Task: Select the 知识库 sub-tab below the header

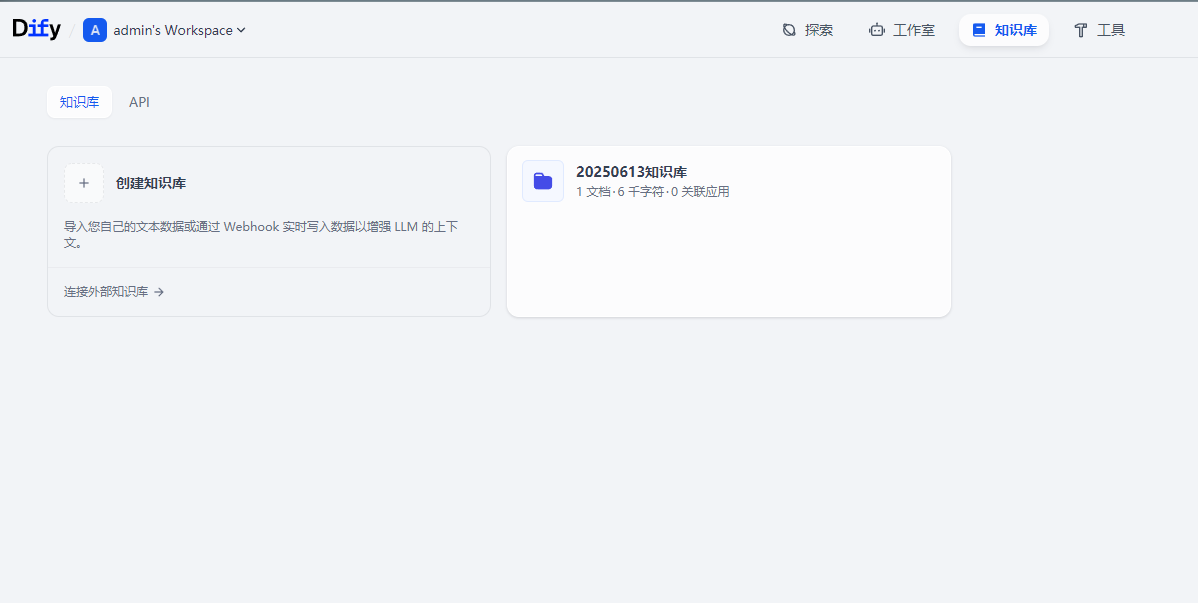Action: pyautogui.click(x=79, y=102)
